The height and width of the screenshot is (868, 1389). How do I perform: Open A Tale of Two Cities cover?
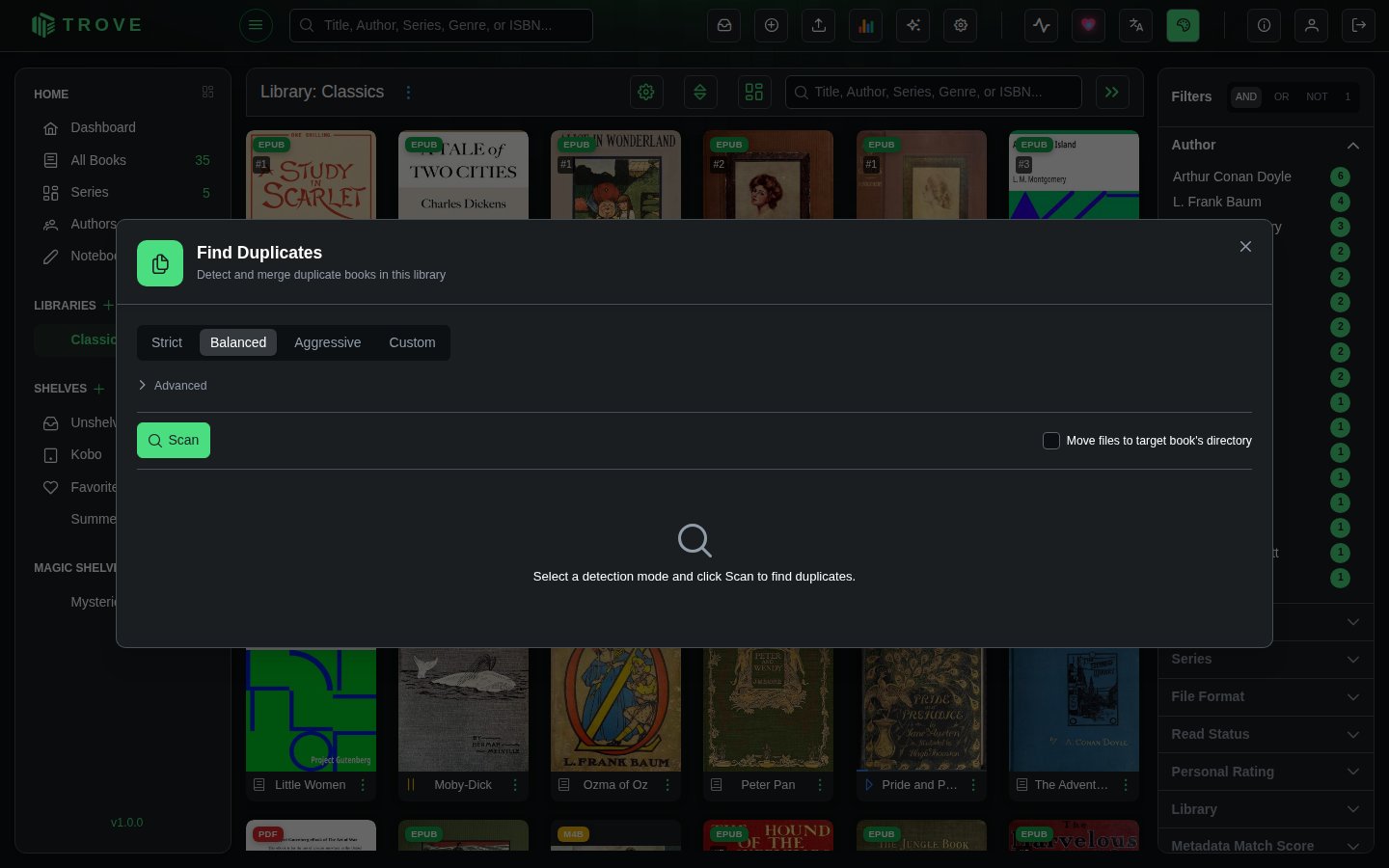pyautogui.click(x=463, y=175)
